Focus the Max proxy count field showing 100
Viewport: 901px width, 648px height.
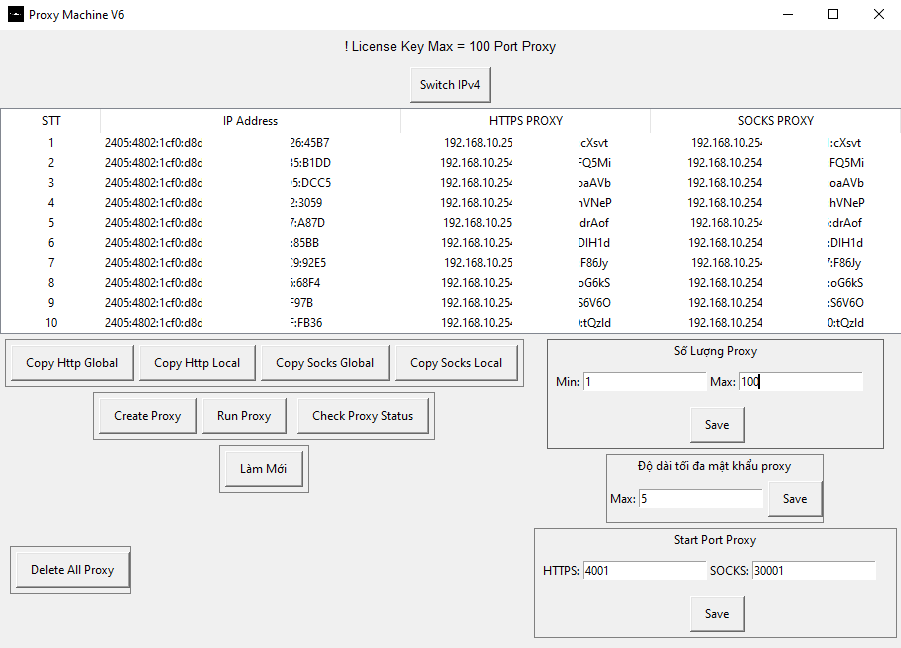click(x=801, y=381)
